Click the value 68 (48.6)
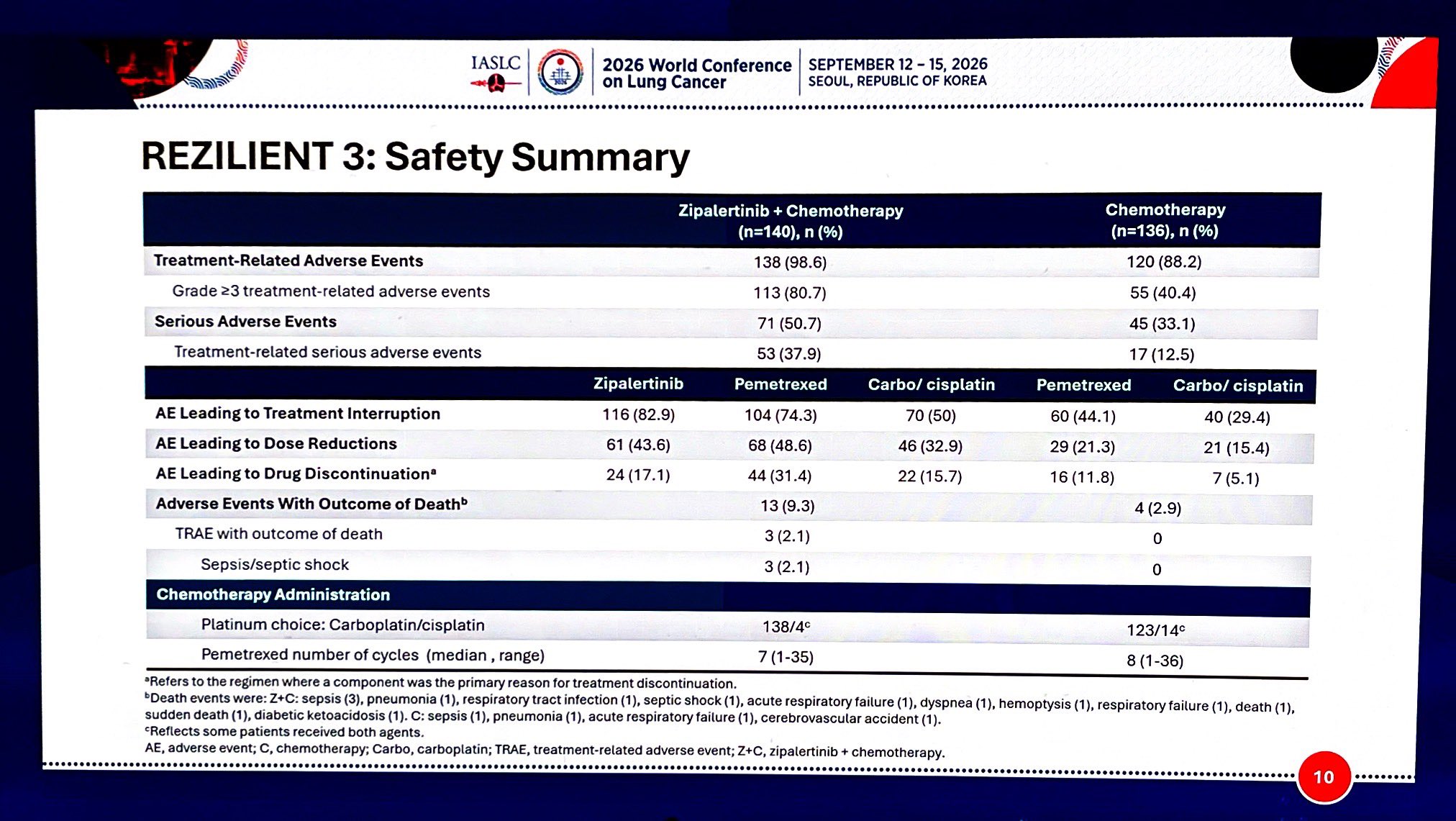The height and width of the screenshot is (821, 1456). pos(780,446)
